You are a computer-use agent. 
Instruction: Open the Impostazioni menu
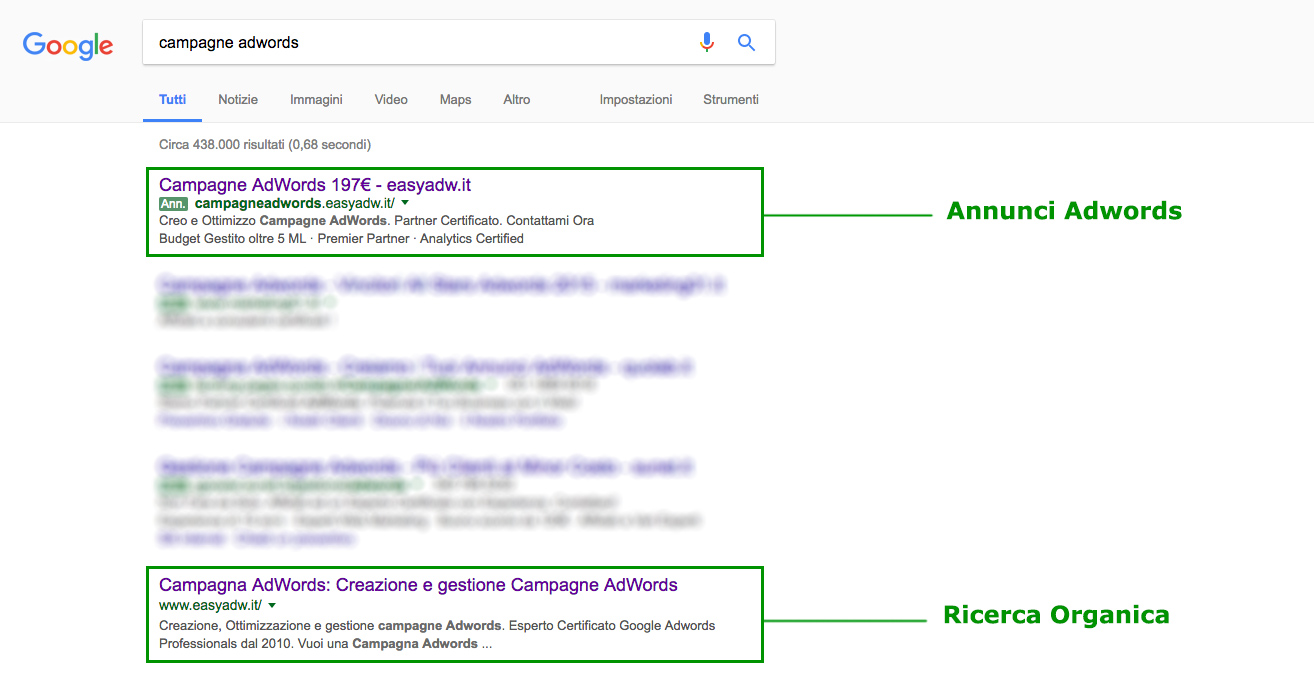coord(637,99)
